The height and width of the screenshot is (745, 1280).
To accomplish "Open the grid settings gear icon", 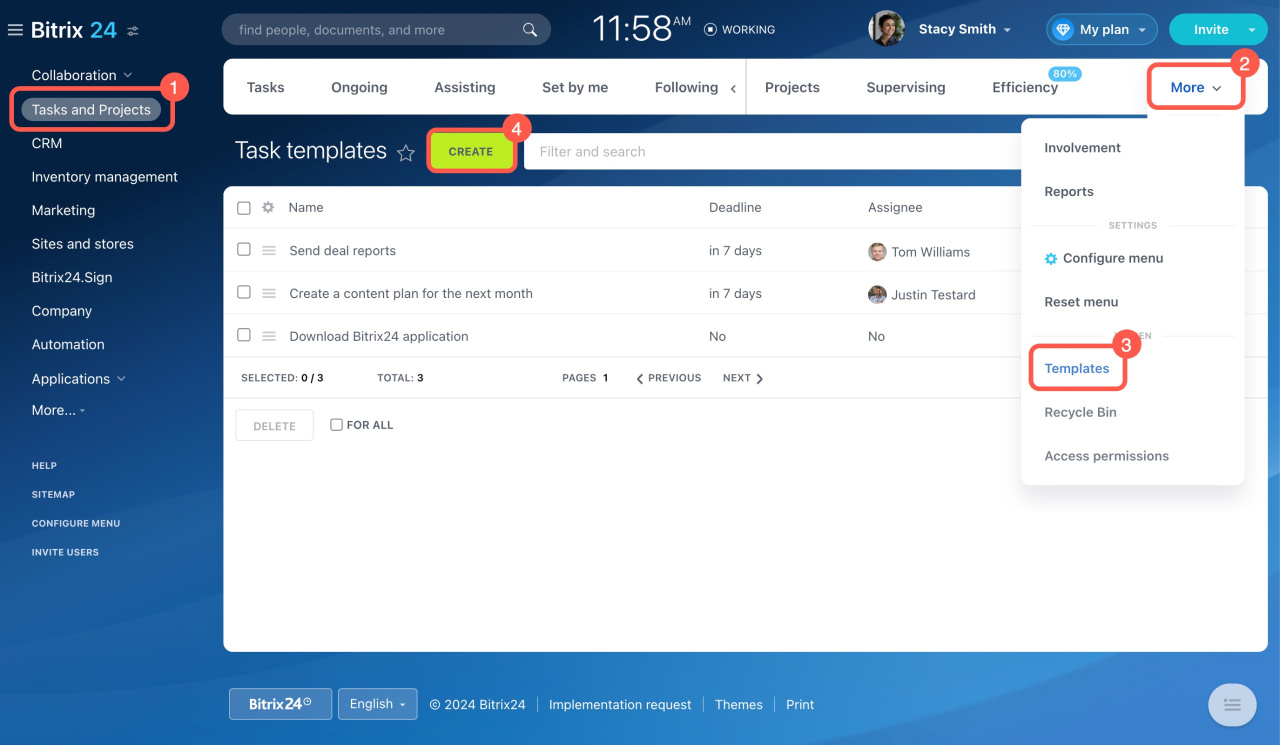I will (268, 208).
